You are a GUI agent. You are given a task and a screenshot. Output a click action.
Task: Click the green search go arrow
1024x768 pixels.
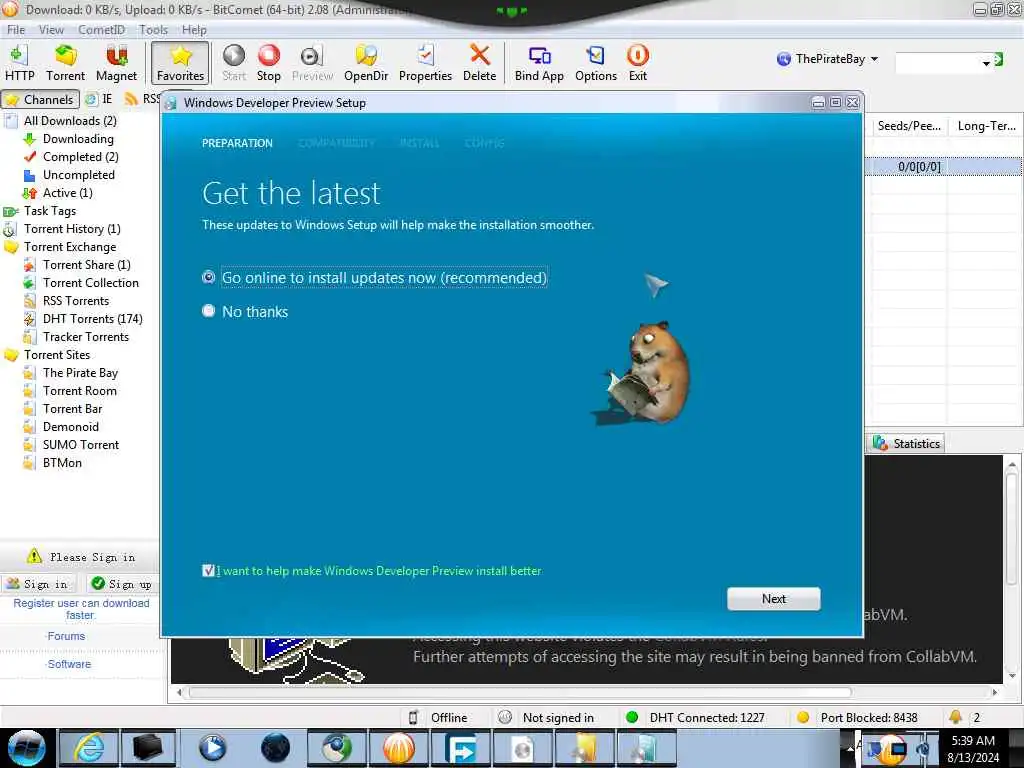[x=999, y=60]
